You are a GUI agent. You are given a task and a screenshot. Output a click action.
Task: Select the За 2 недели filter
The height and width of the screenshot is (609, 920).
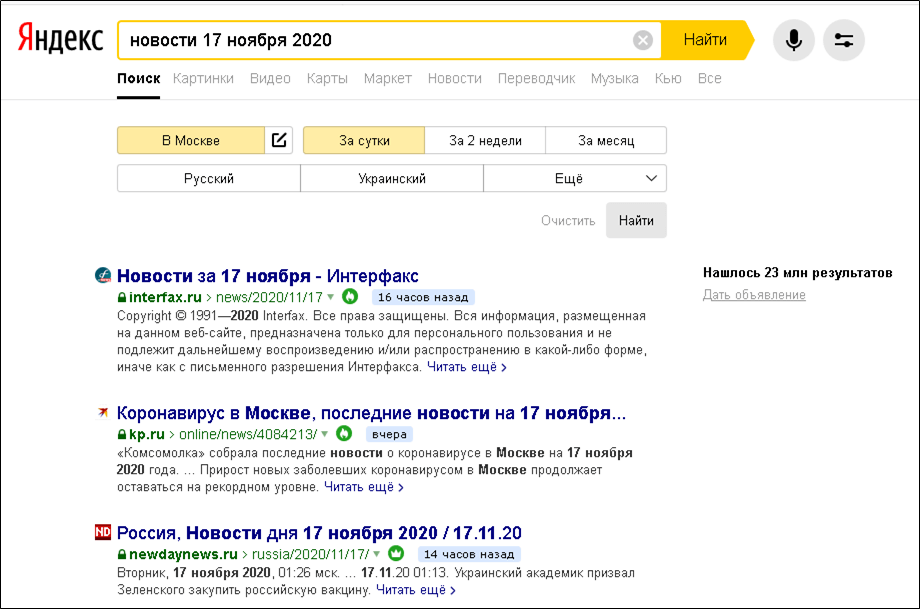[485, 140]
